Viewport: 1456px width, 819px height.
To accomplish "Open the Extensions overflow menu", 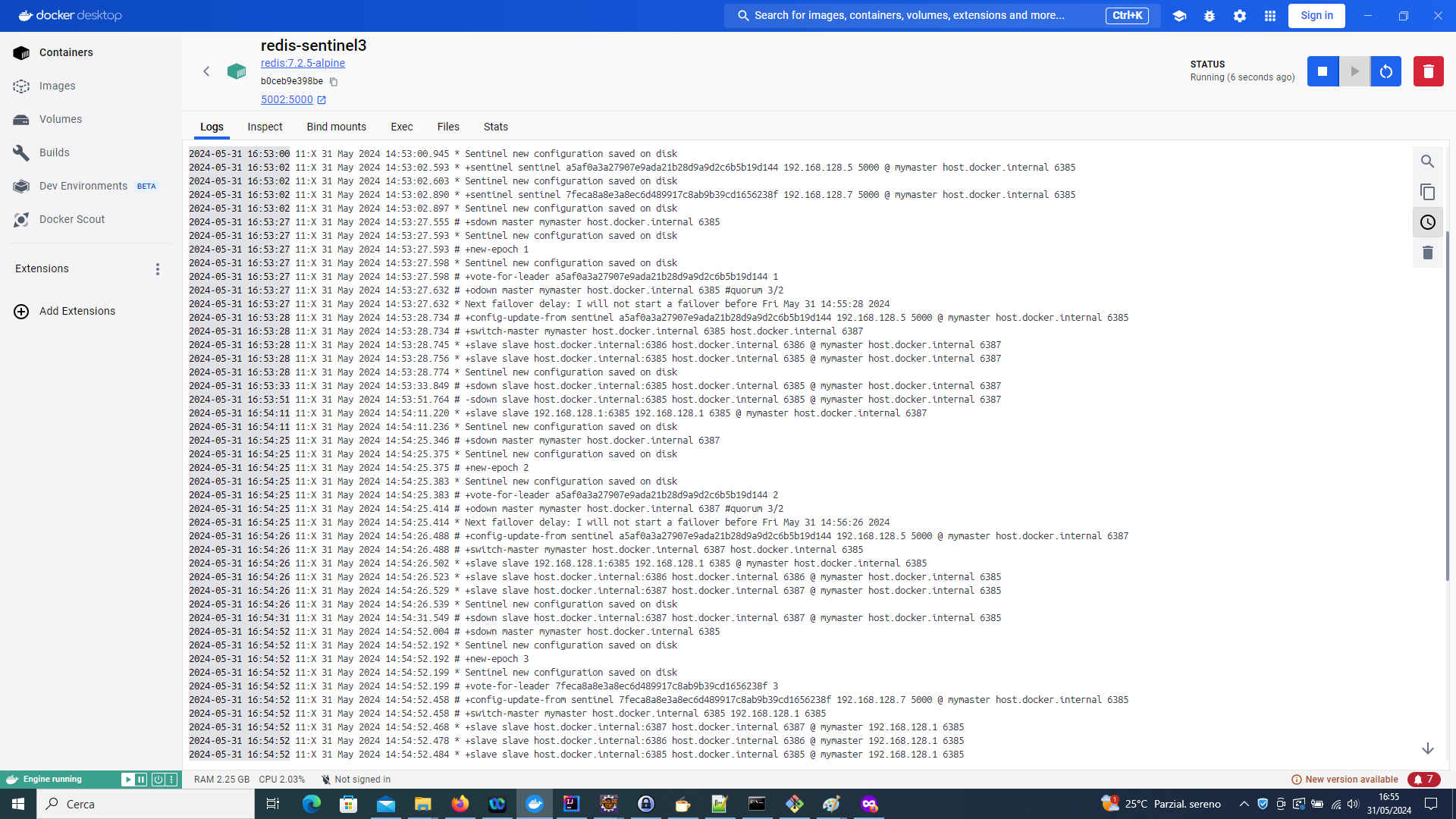I will pos(157,268).
